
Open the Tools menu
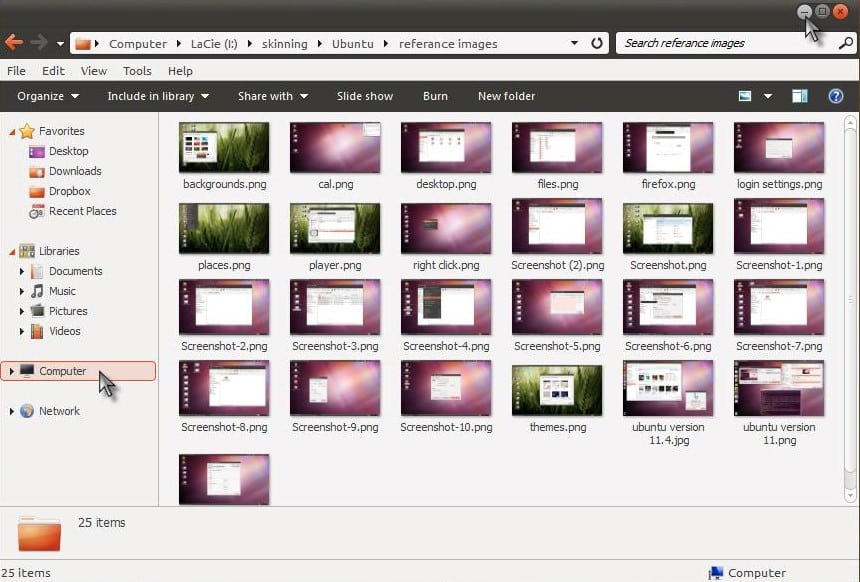(x=137, y=71)
